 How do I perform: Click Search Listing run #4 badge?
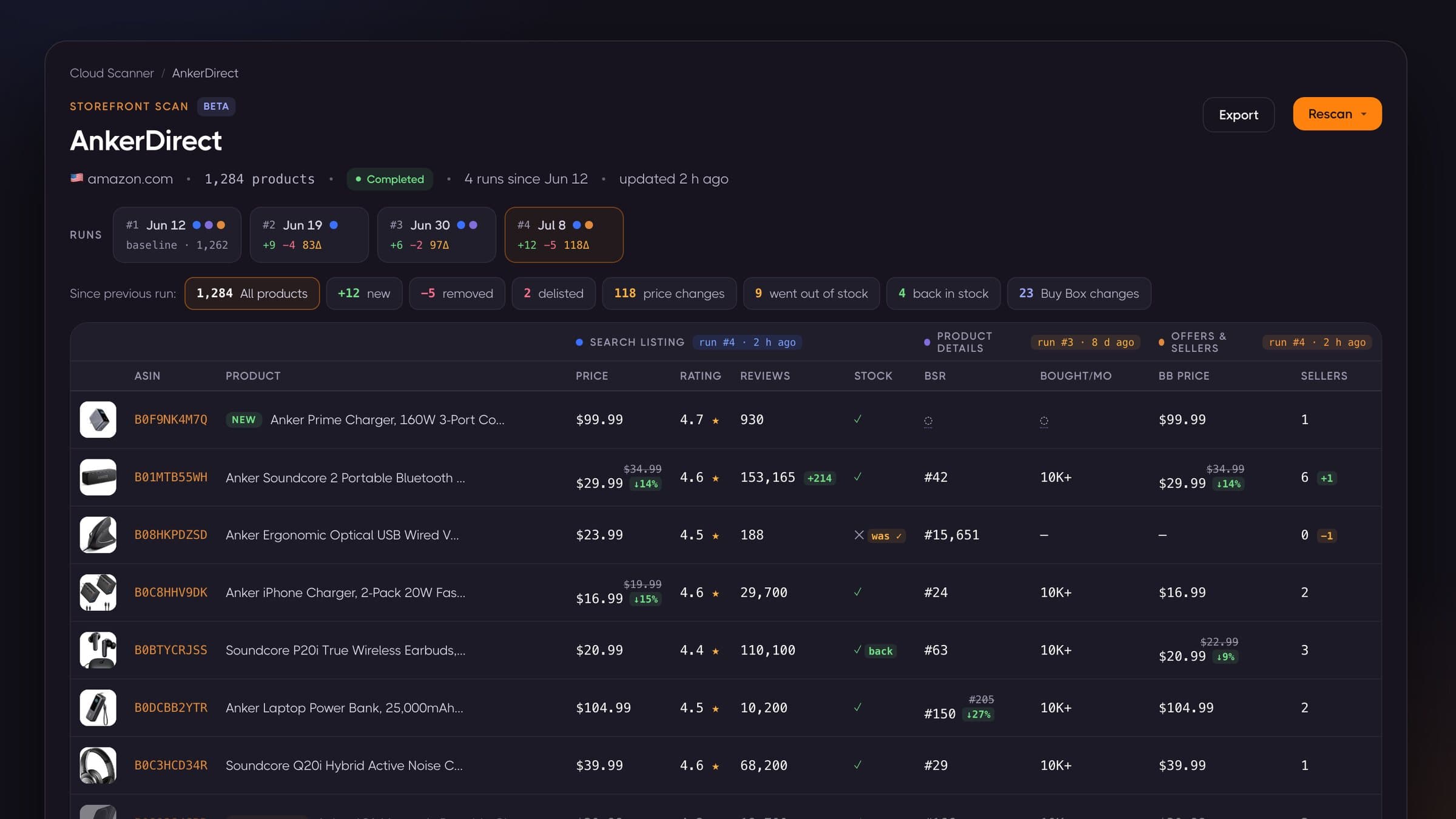click(x=747, y=342)
